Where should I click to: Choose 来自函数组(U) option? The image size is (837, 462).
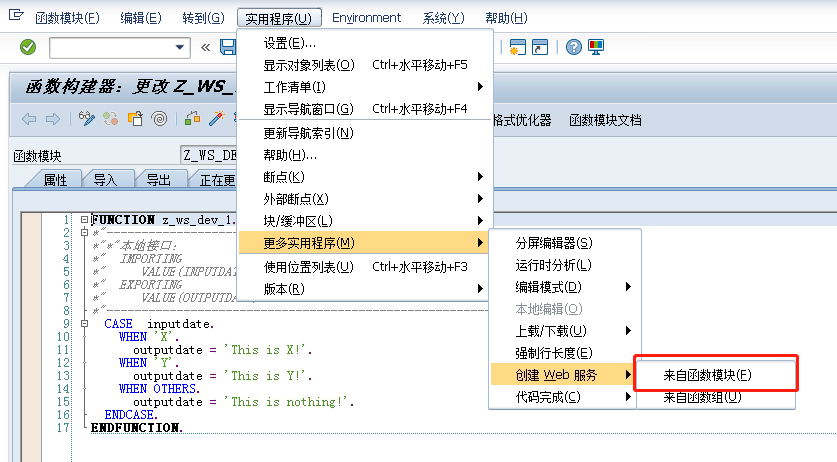click(x=715, y=397)
